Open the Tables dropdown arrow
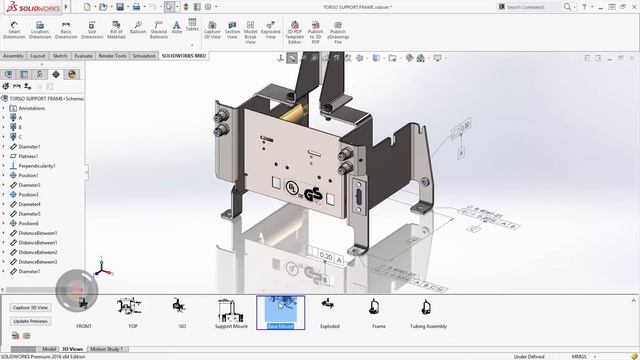This screenshot has height=360, width=640. (x=192, y=45)
